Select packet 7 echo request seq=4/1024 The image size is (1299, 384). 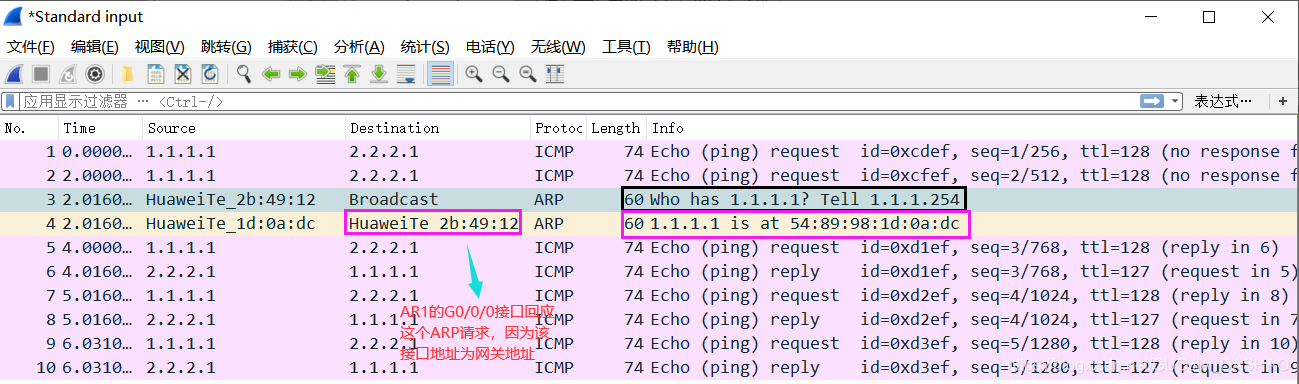point(649,296)
